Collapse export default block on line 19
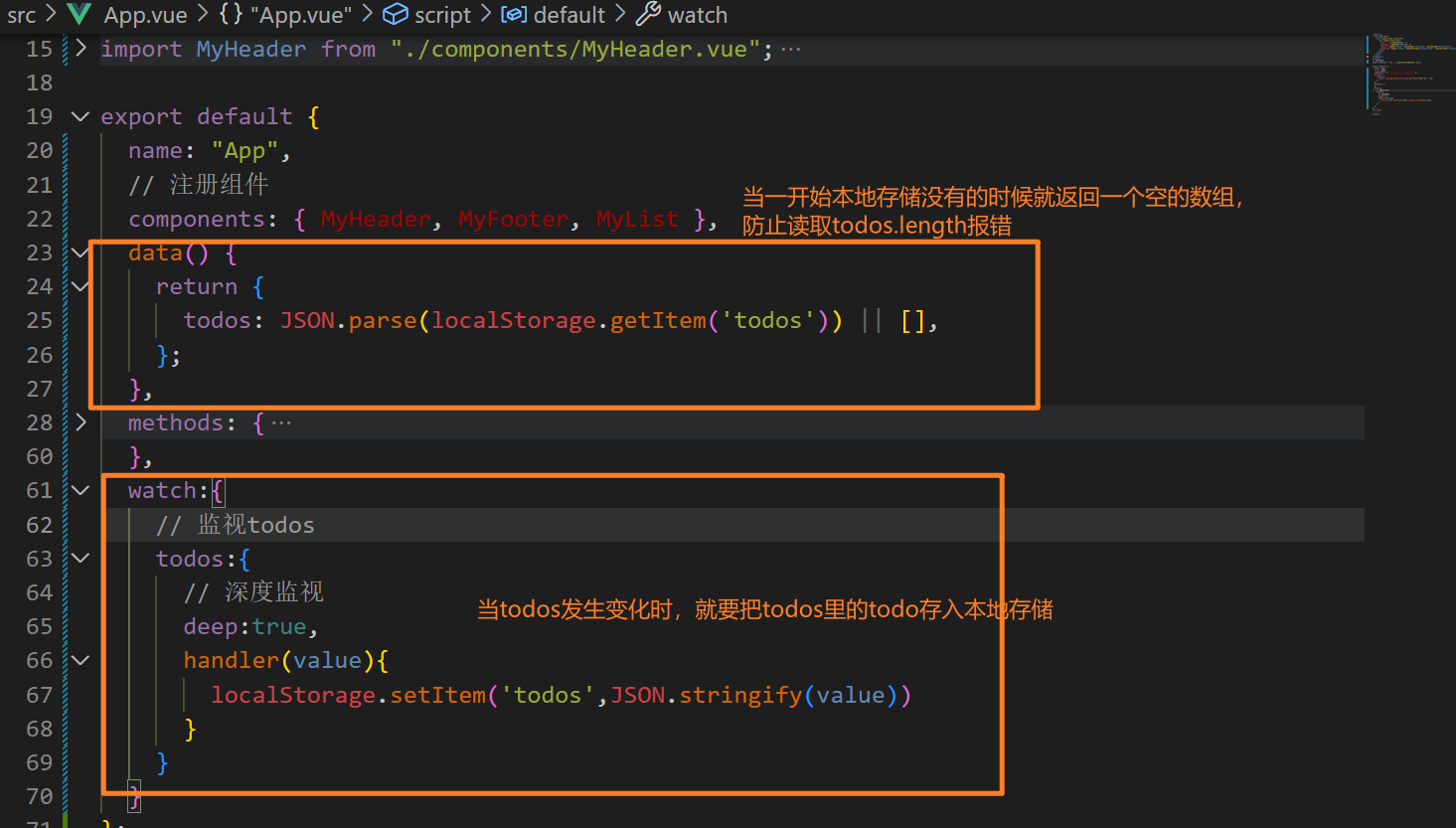 click(81, 116)
